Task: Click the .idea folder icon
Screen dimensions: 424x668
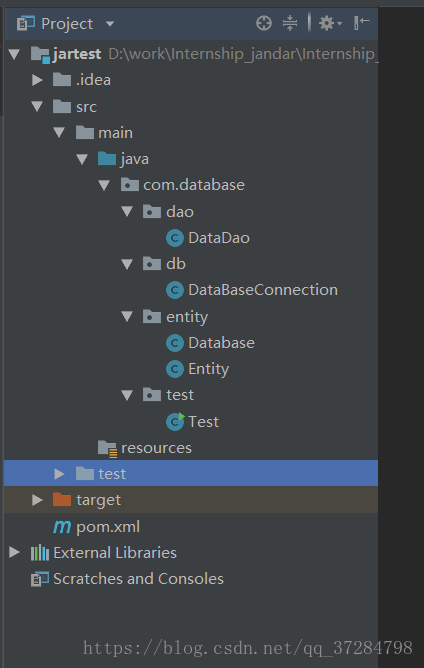Action: click(62, 80)
